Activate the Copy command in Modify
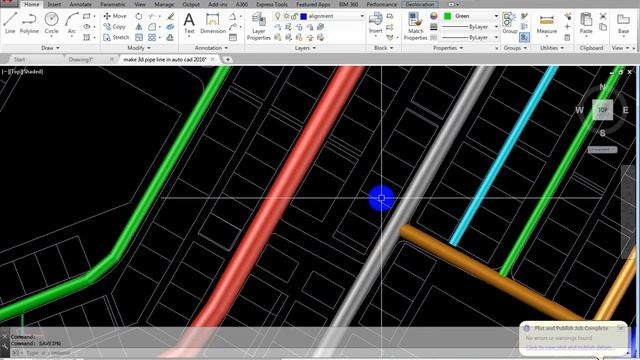Image resolution: width=640 pixels, height=360 pixels. [x=114, y=27]
